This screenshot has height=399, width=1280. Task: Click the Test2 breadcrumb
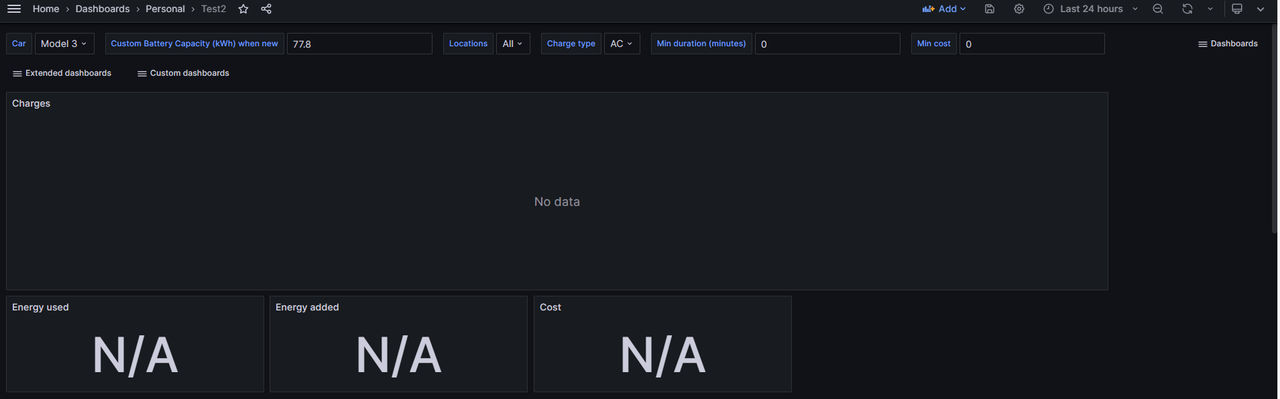[213, 9]
